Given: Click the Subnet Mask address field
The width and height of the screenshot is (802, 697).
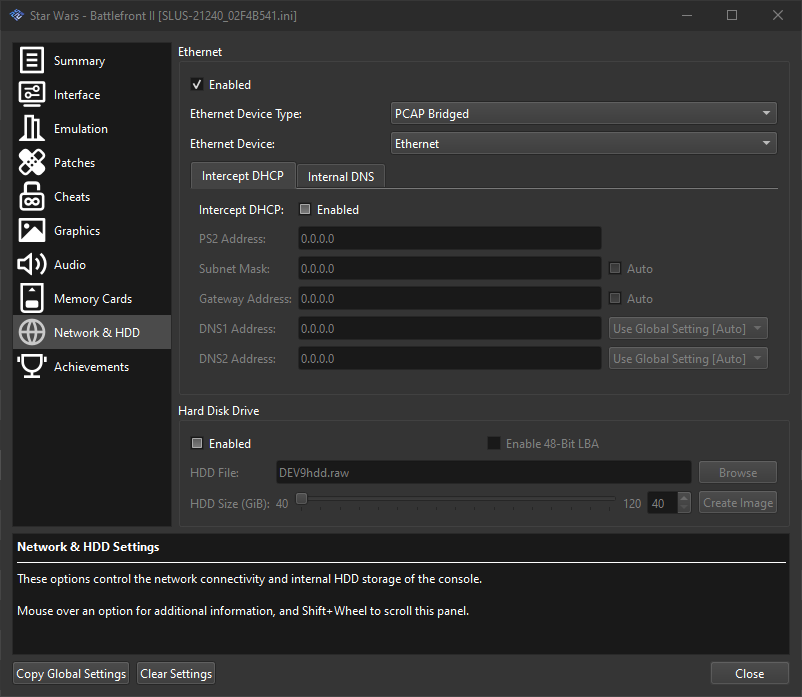Looking at the screenshot, I should click(450, 268).
